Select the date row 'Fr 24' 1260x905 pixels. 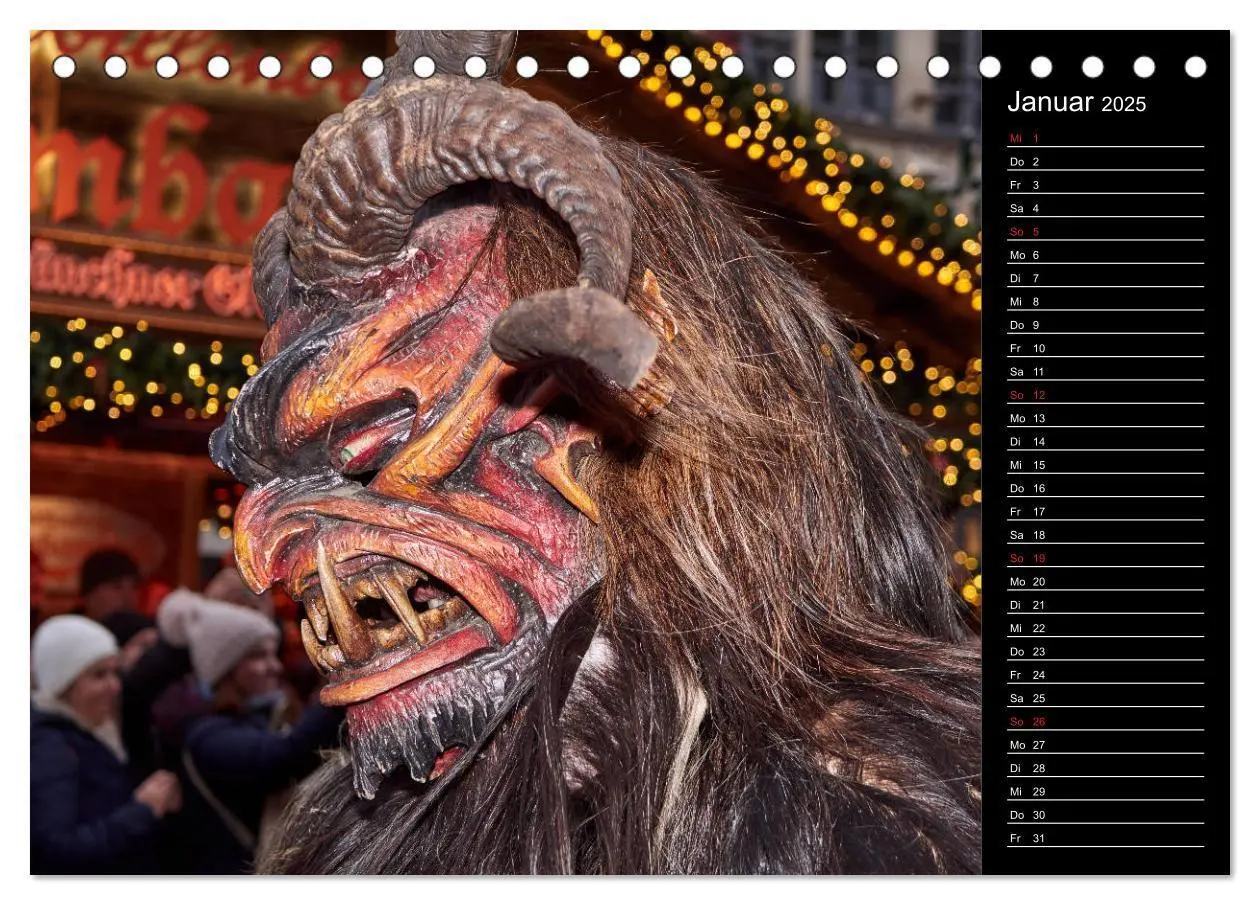[1105, 675]
